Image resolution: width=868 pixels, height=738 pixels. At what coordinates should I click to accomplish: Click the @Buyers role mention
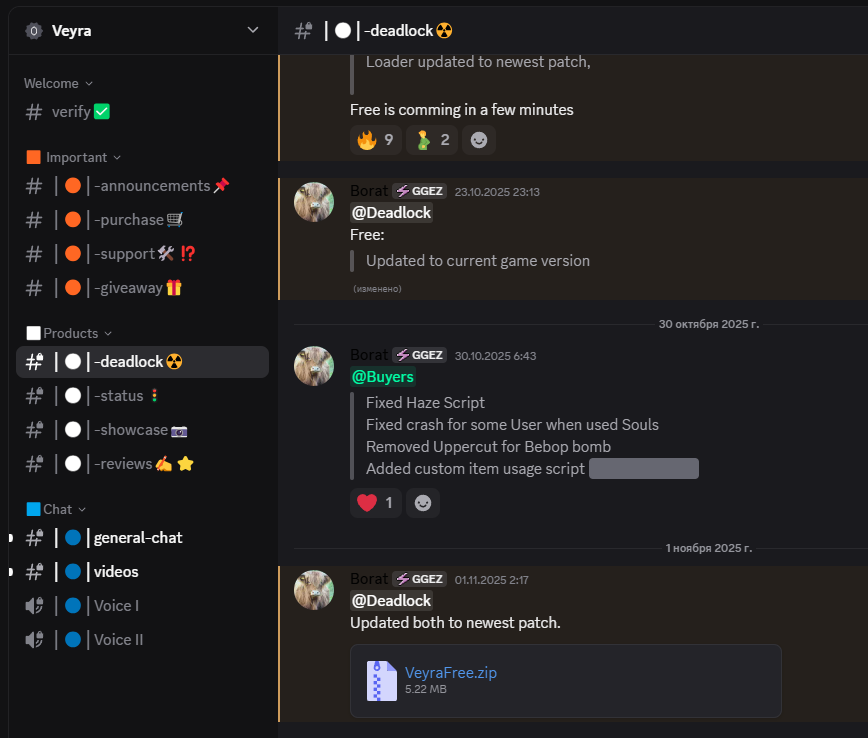coord(383,377)
